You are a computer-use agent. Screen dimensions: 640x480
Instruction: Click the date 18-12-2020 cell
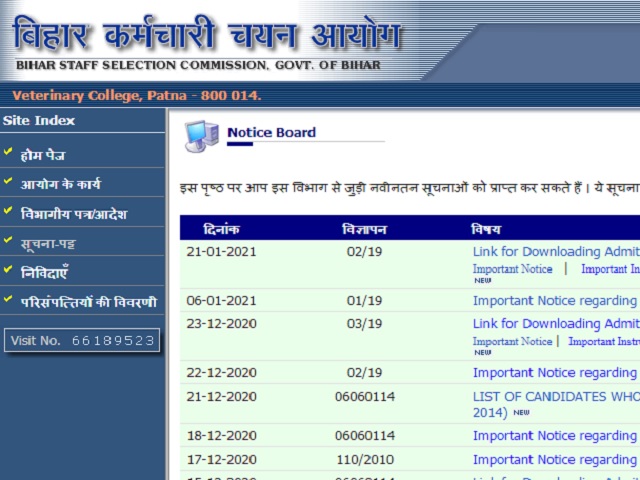(221, 436)
